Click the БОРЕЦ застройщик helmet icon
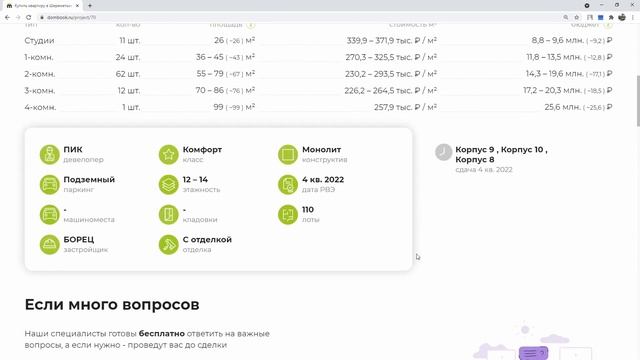 tap(49, 244)
